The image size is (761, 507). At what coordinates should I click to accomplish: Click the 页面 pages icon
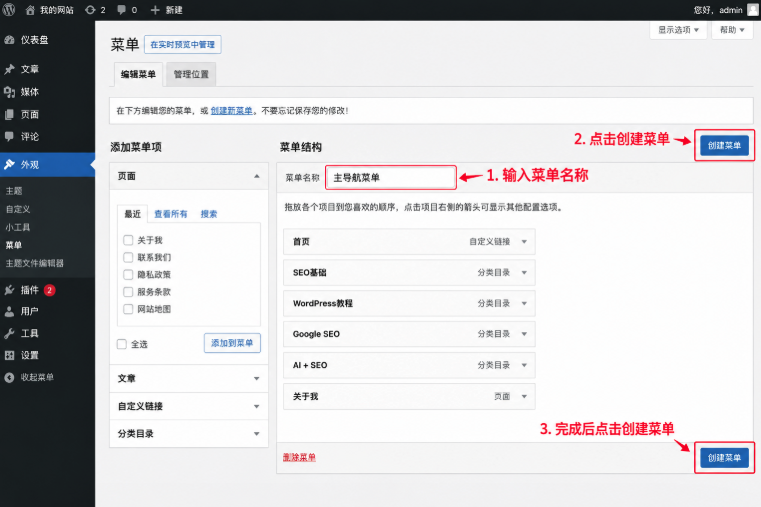pos(9,114)
